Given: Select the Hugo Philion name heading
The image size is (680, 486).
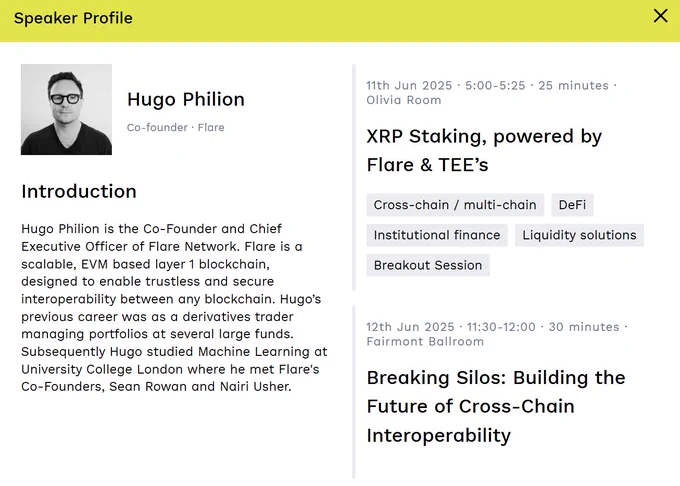Looking at the screenshot, I should pos(186,99).
